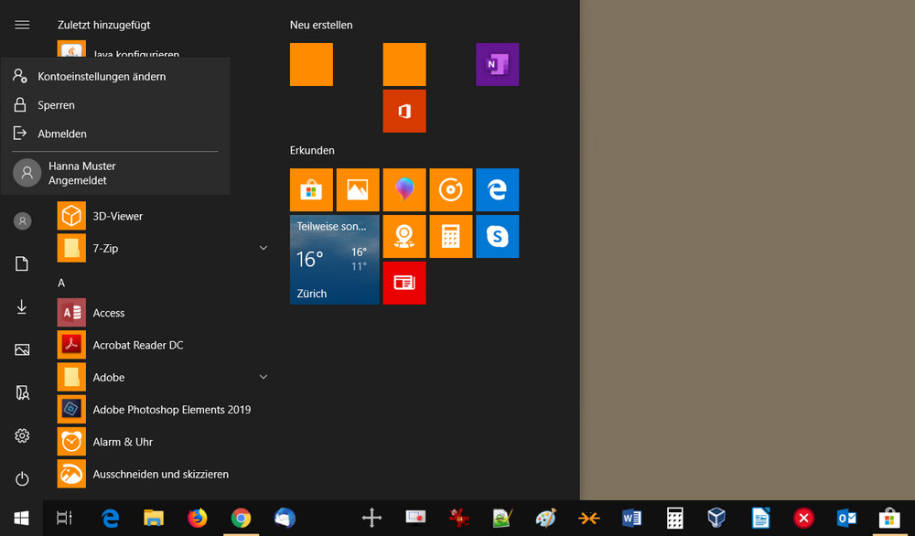The width and height of the screenshot is (915, 536).
Task: Open Microsoft Store from the taskbar
Action: coord(889,518)
